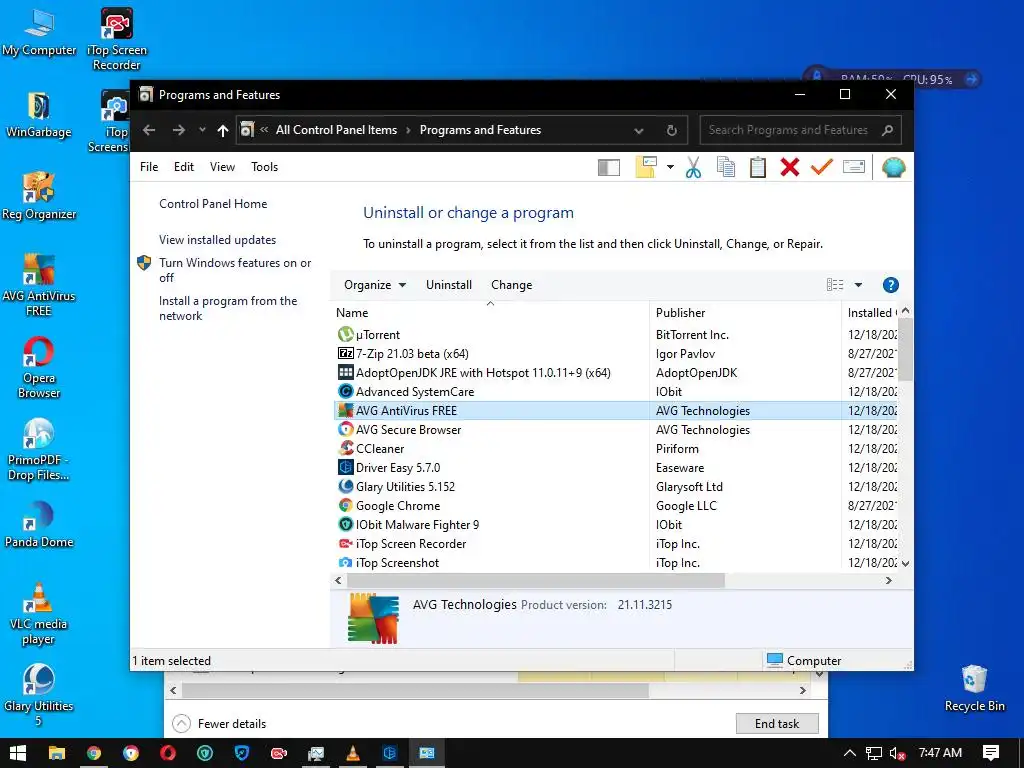This screenshot has width=1024, height=768.
Task: Click the blue Help question mark icon
Action: point(890,285)
